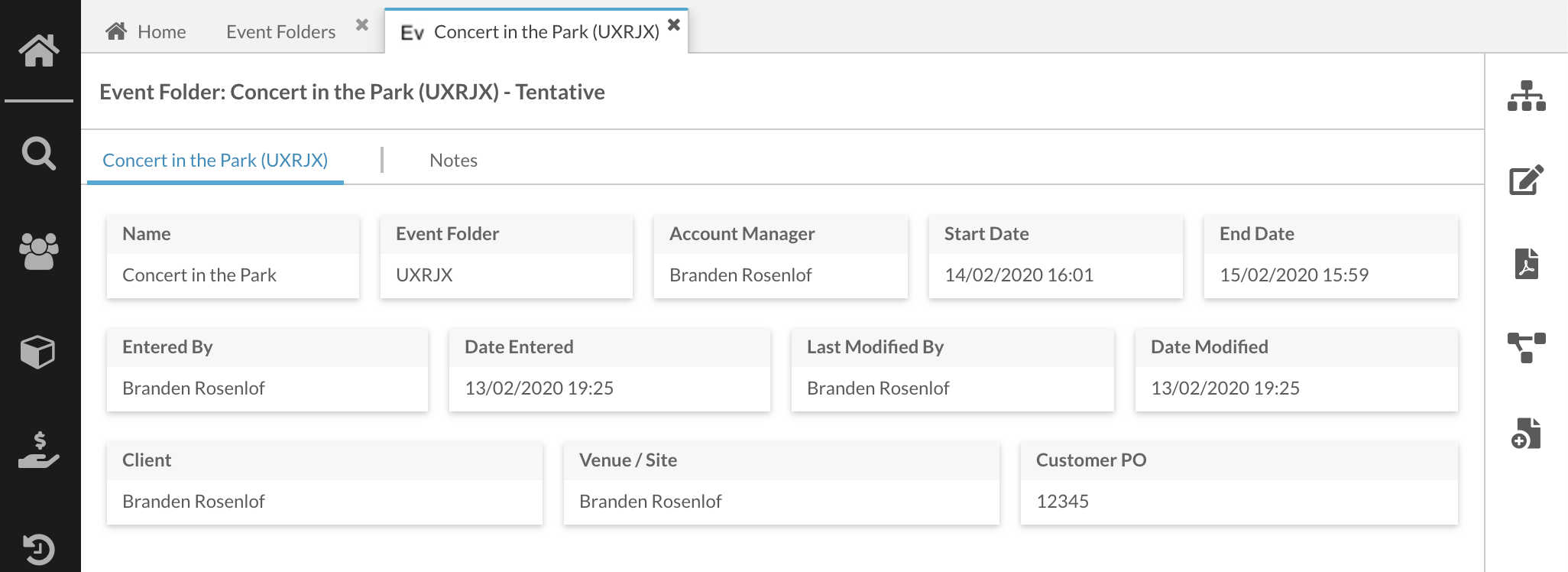Open the hand with dollar finance icon

pos(39,450)
